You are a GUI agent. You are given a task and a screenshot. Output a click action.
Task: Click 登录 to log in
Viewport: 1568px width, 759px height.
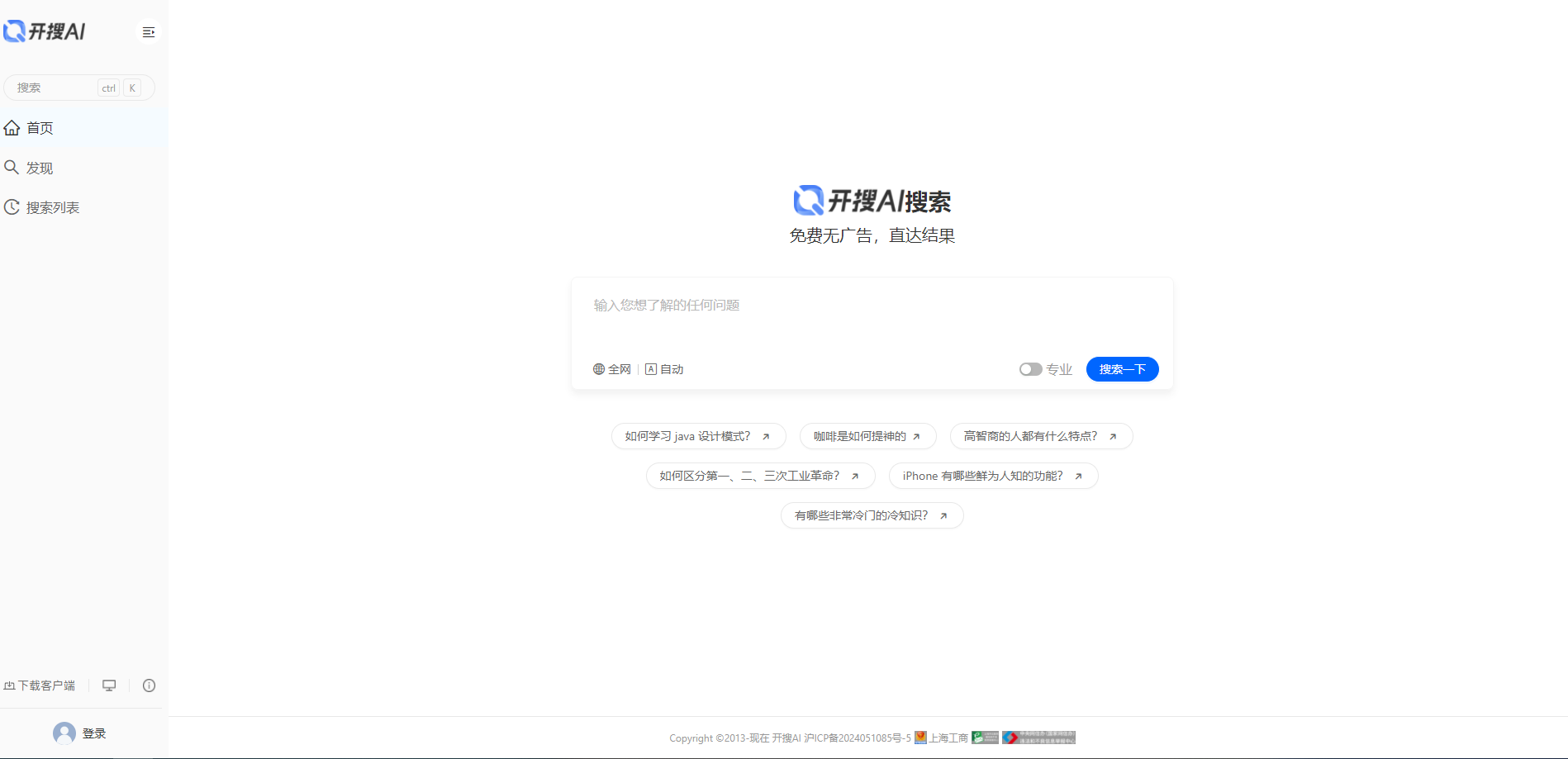tap(94, 733)
